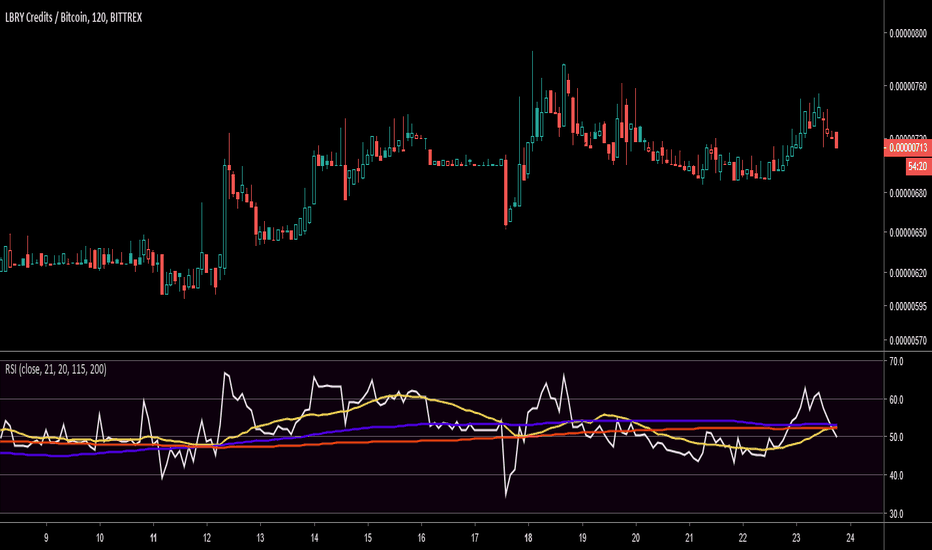Click the 0.00000620 price axis label
Screen dimensions: 932x550
[x=908, y=274]
